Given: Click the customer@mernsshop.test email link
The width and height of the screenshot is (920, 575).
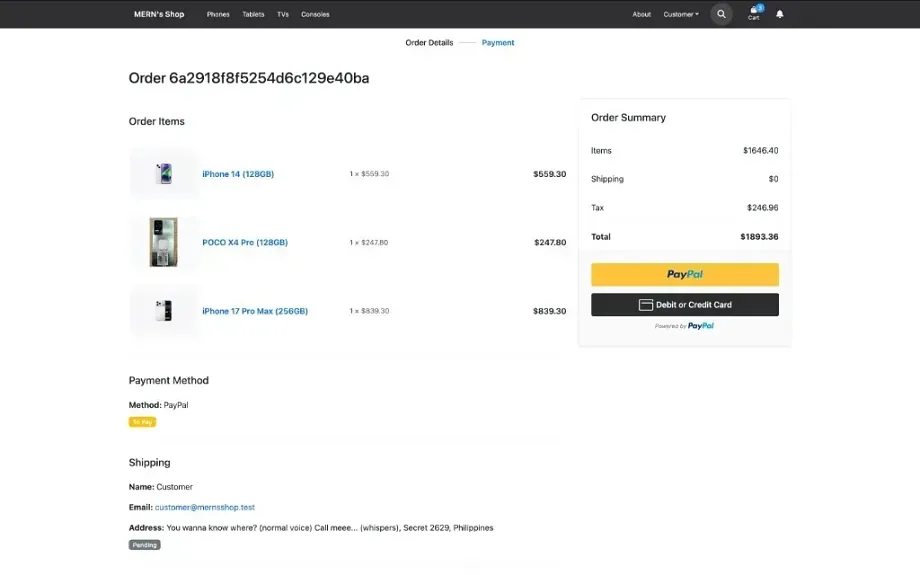Looking at the screenshot, I should coord(205,507).
